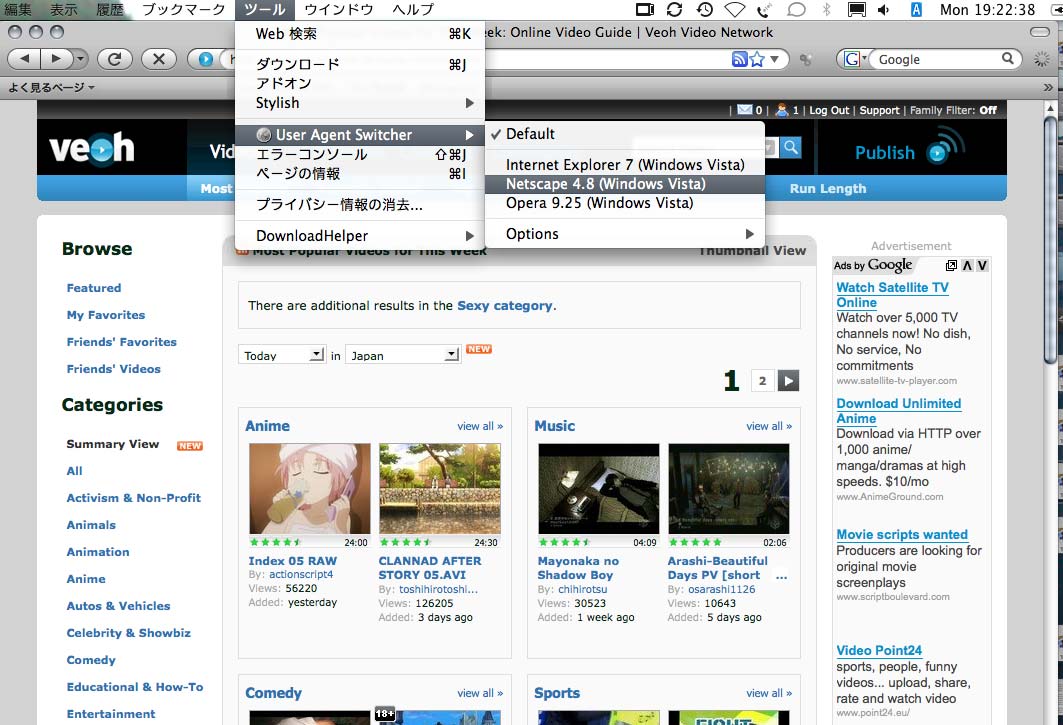Expand the Options submenu
Image resolution: width=1063 pixels, height=725 pixels.
(x=624, y=234)
